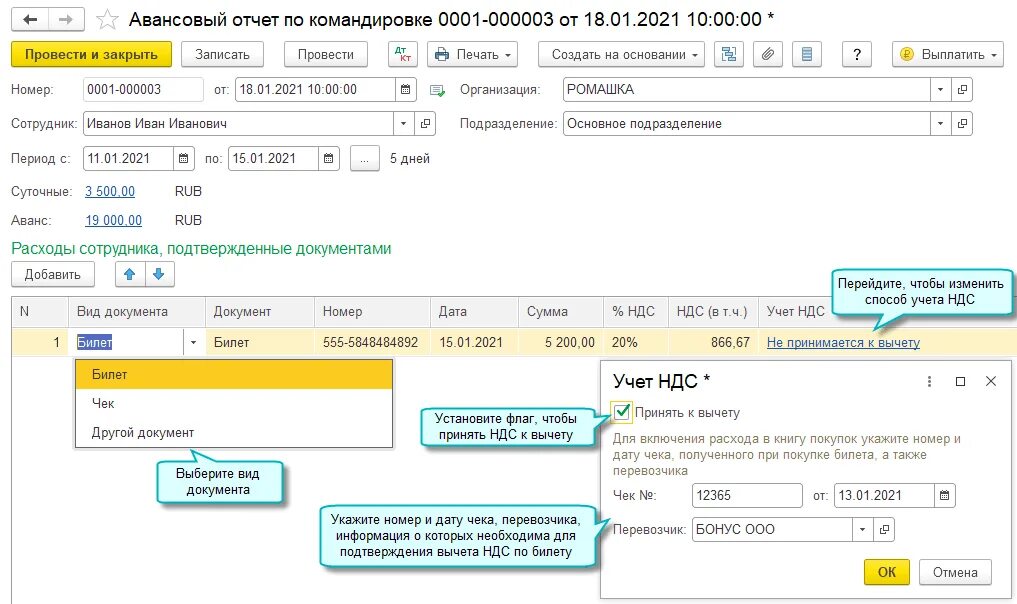Screen dimensions: 1017x604
Task: Click the Провести button
Action: (326, 54)
